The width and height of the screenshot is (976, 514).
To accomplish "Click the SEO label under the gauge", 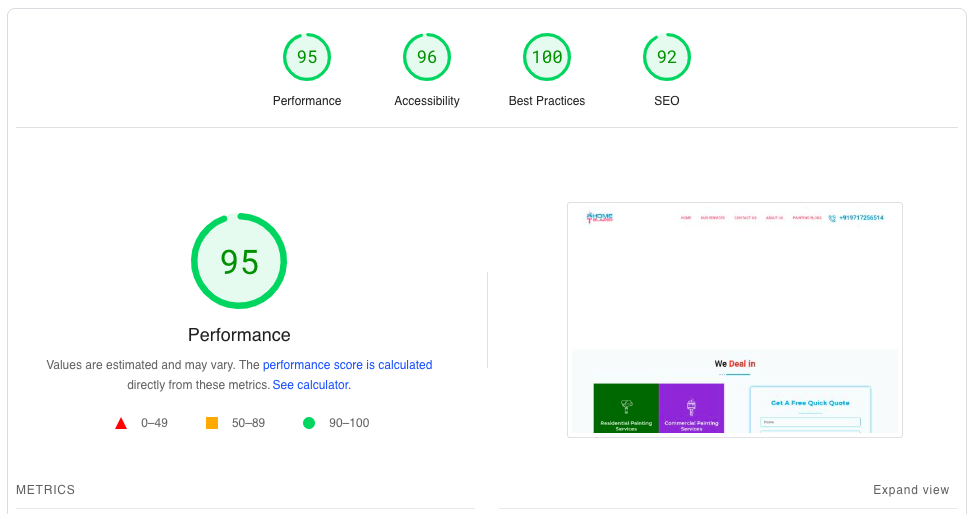I will [667, 101].
